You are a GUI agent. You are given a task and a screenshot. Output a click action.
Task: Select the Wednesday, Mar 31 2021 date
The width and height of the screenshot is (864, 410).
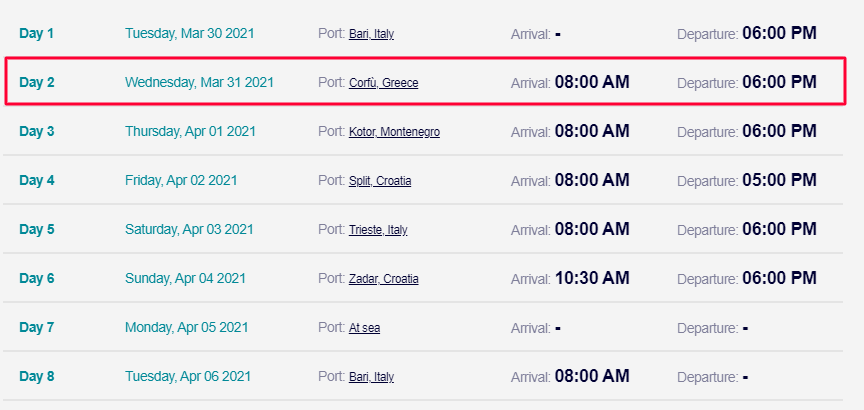(x=199, y=83)
